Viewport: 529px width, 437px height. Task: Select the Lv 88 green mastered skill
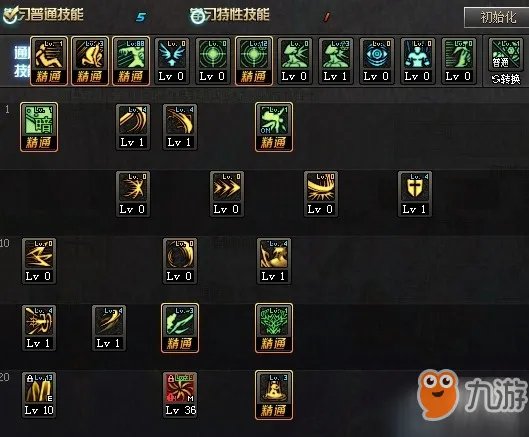point(131,61)
